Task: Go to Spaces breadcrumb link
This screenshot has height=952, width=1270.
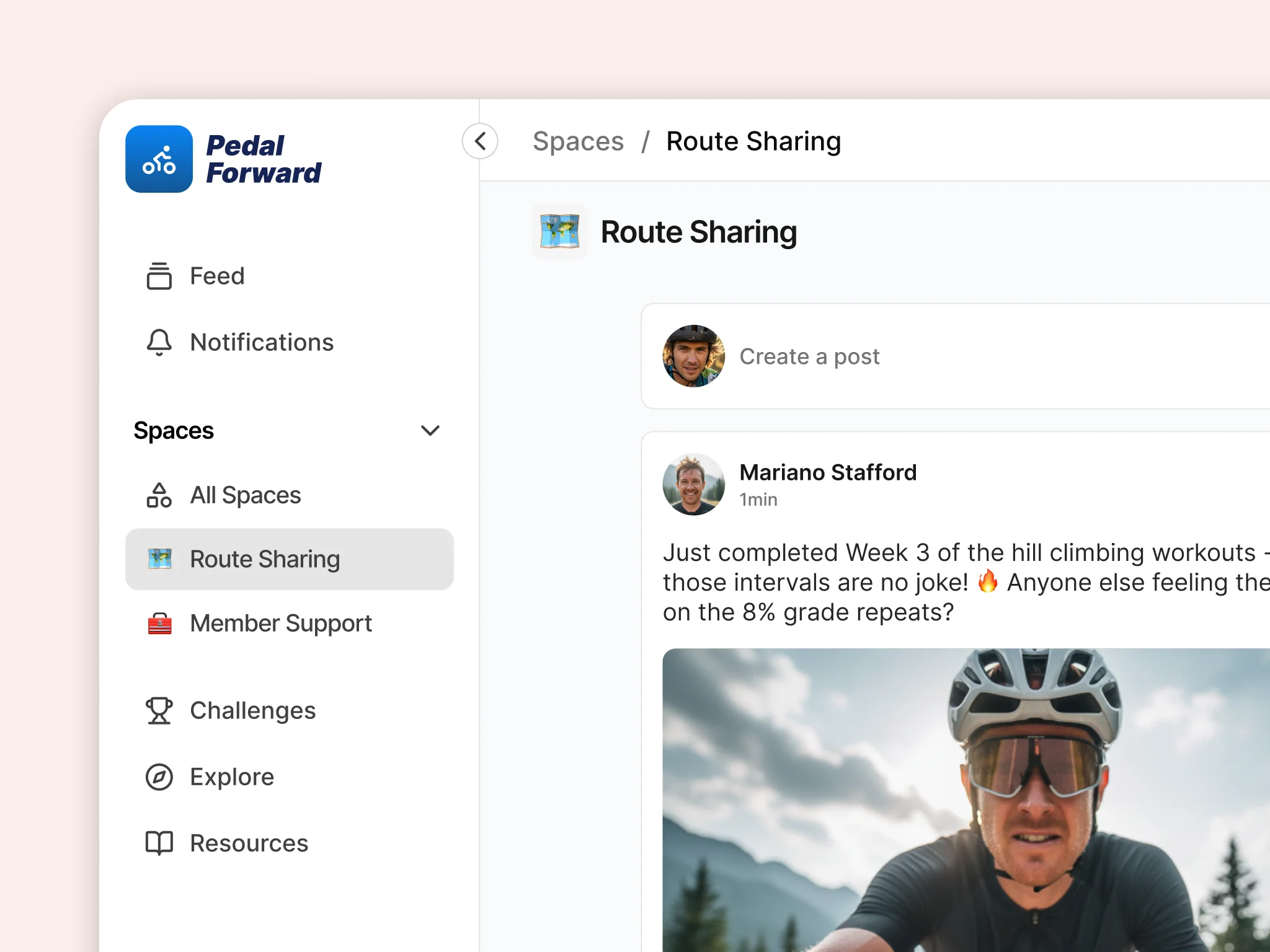Action: pyautogui.click(x=578, y=141)
